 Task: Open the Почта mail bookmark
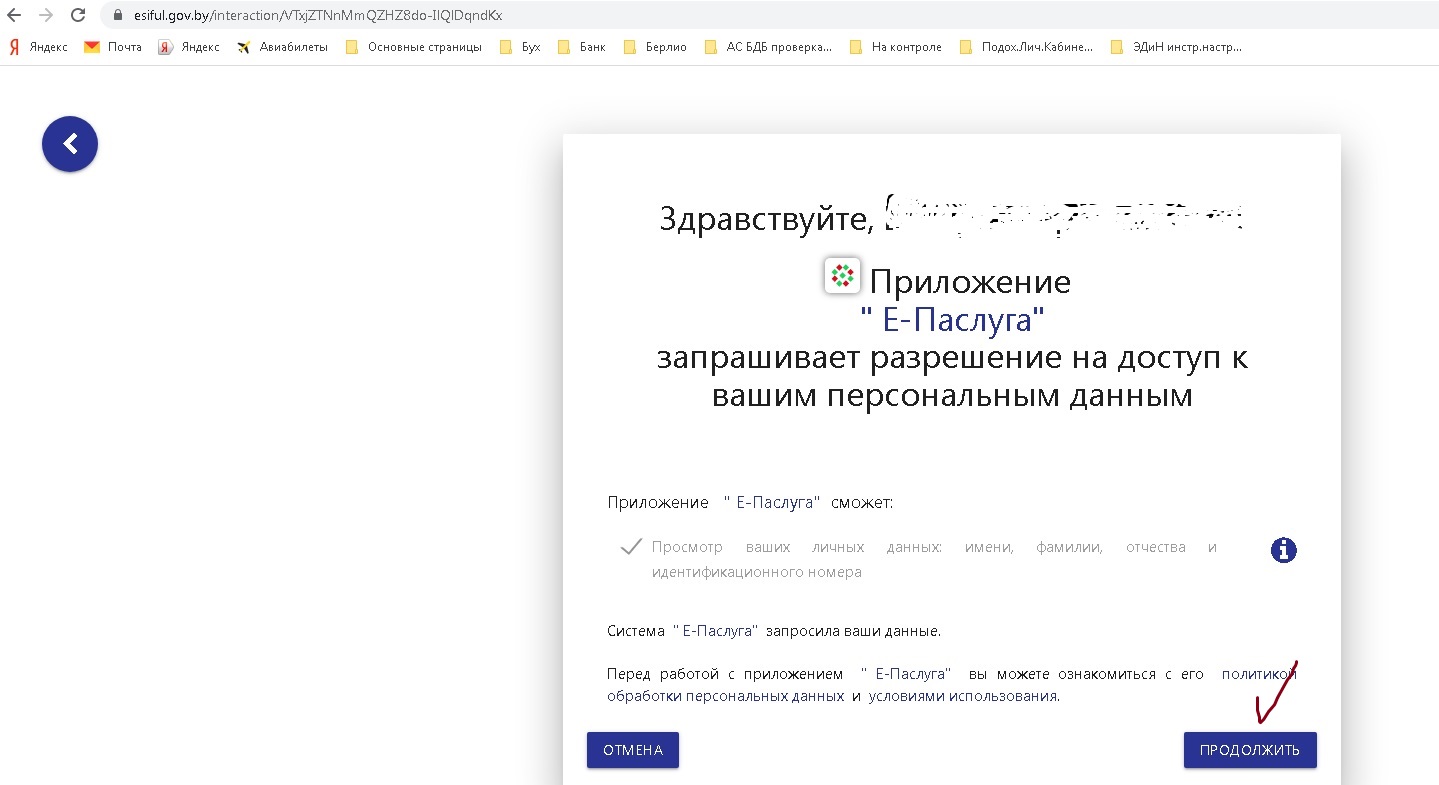coord(113,47)
